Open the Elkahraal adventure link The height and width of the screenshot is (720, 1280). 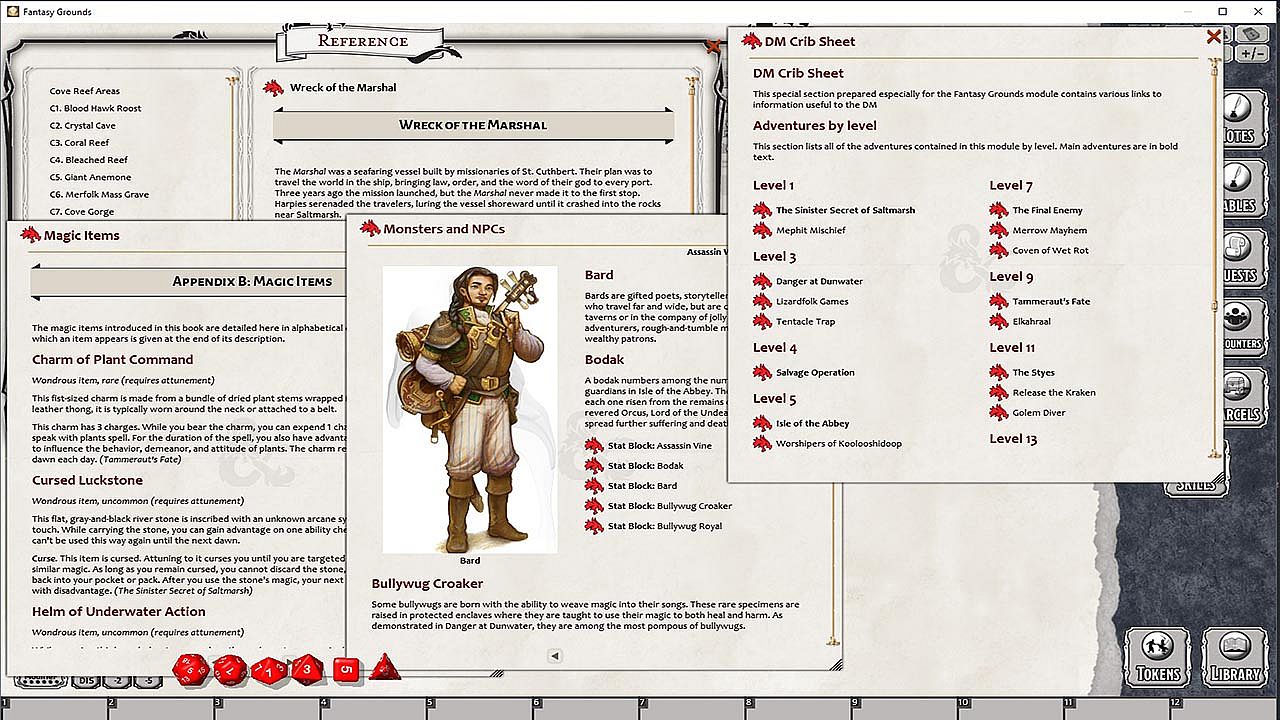coord(1032,321)
